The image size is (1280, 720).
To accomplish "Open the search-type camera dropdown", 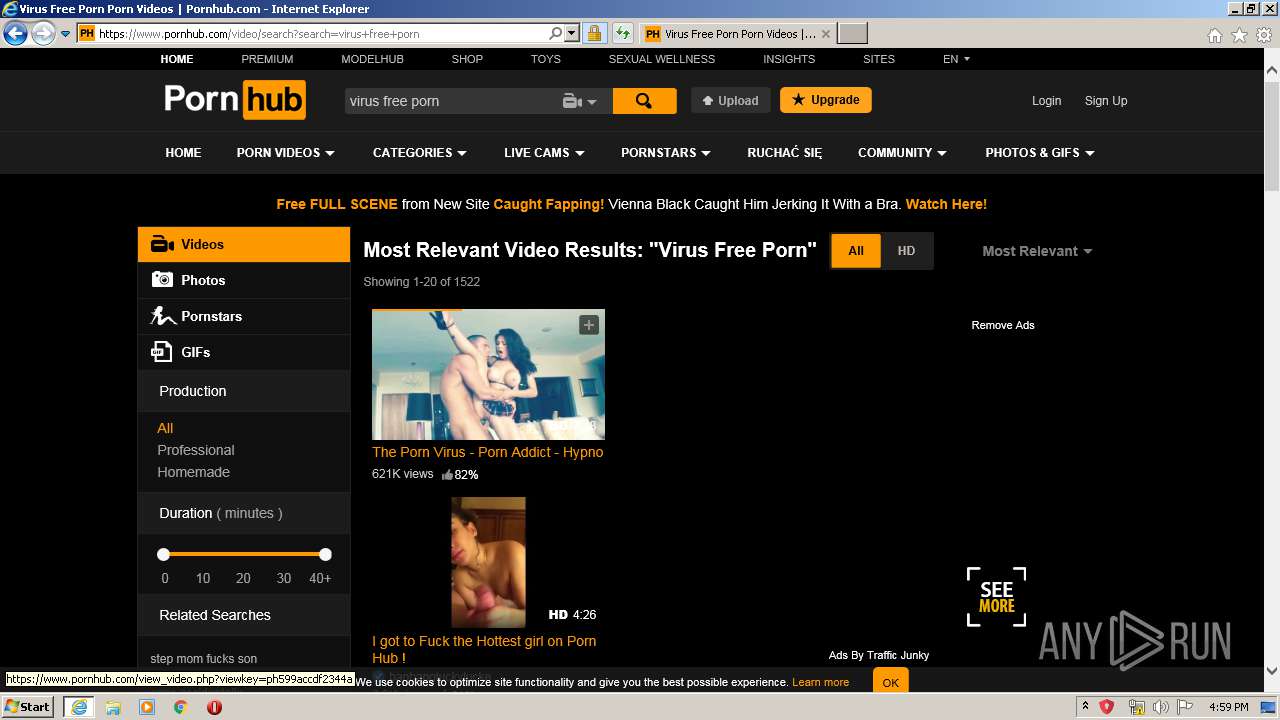I will pos(579,101).
